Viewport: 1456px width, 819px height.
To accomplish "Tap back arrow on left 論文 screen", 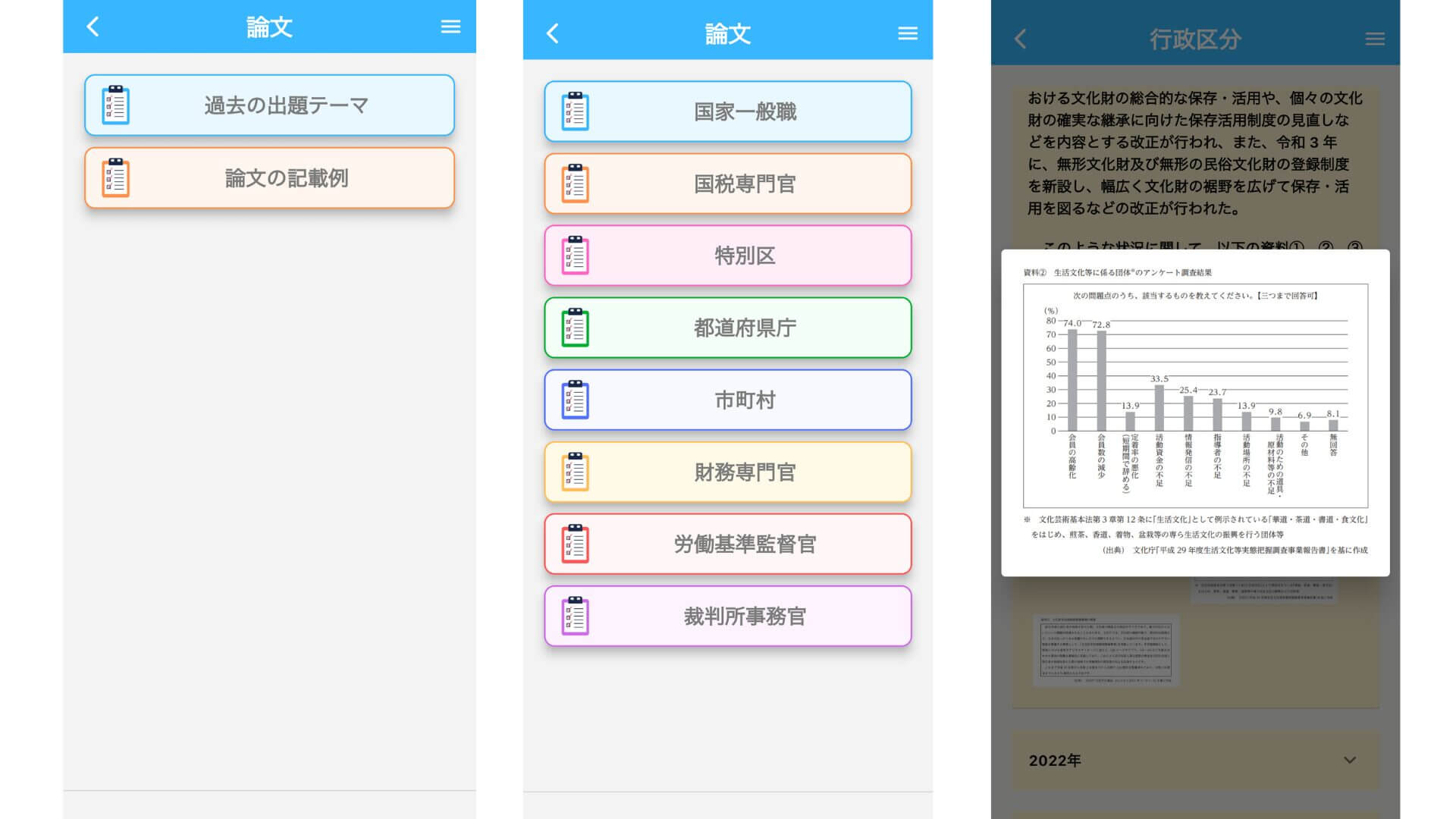I will (93, 27).
